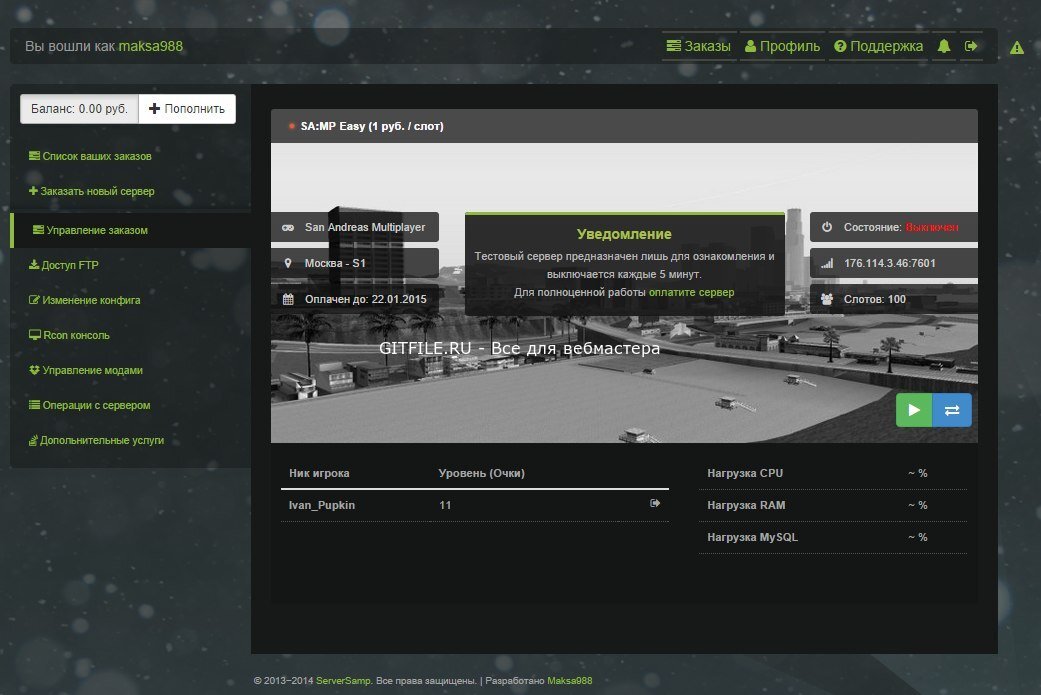Image resolution: width=1041 pixels, height=695 pixels.
Task: Click the users icon beside Слотов: 100
Action: 827,299
